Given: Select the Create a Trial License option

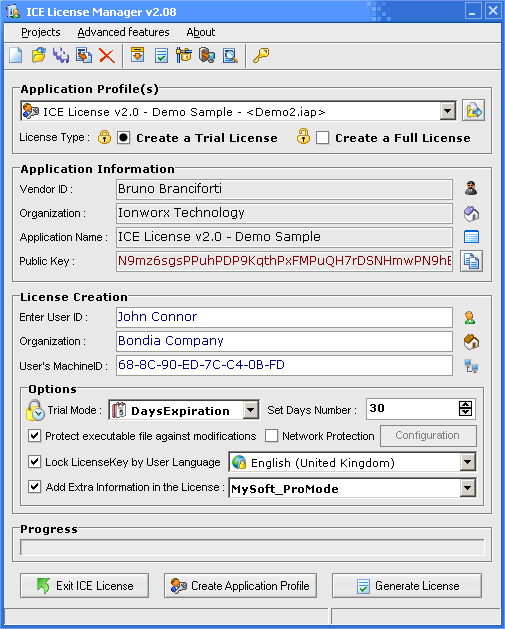Looking at the screenshot, I should (123, 138).
